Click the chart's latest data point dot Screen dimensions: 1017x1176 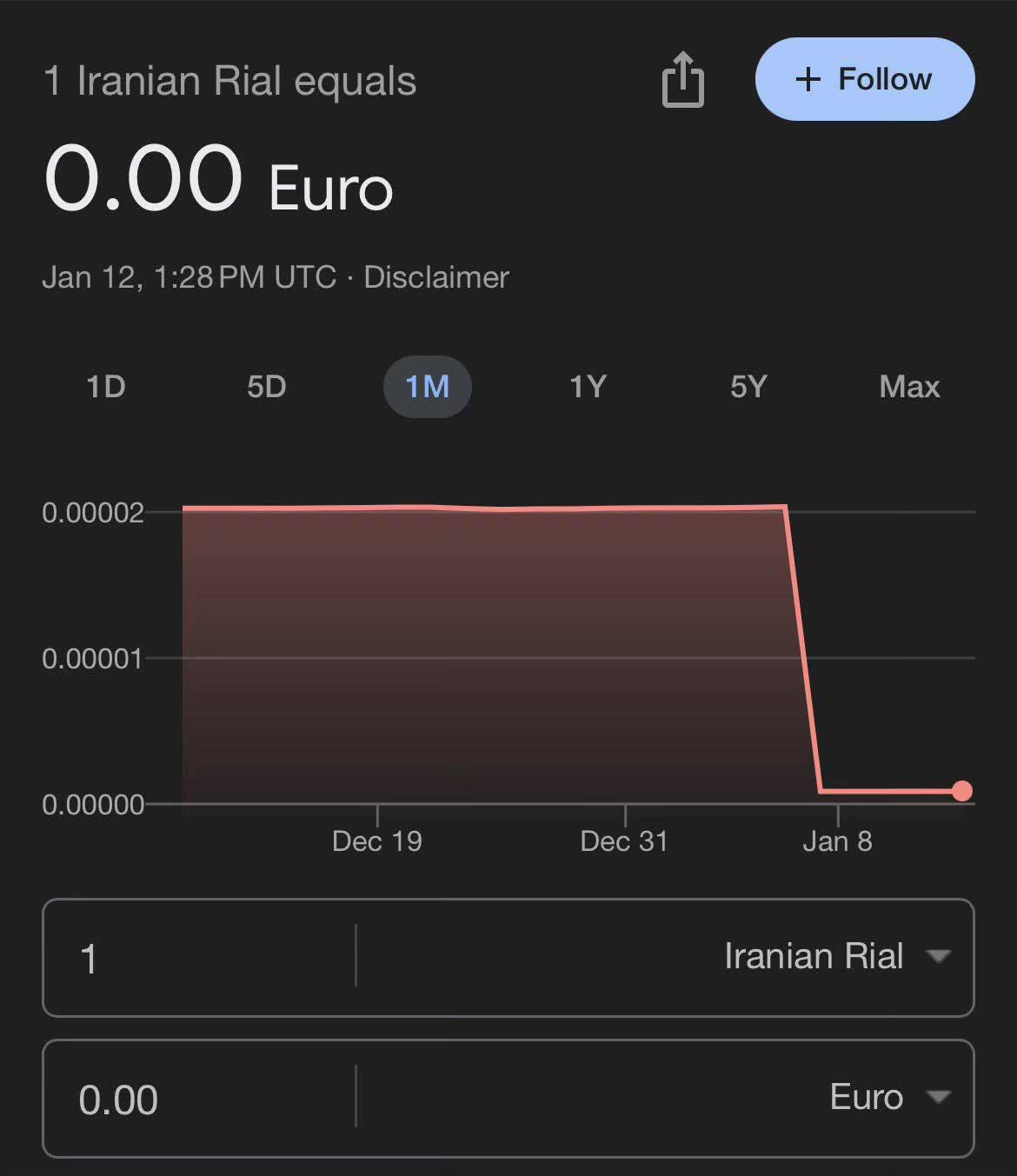(961, 791)
